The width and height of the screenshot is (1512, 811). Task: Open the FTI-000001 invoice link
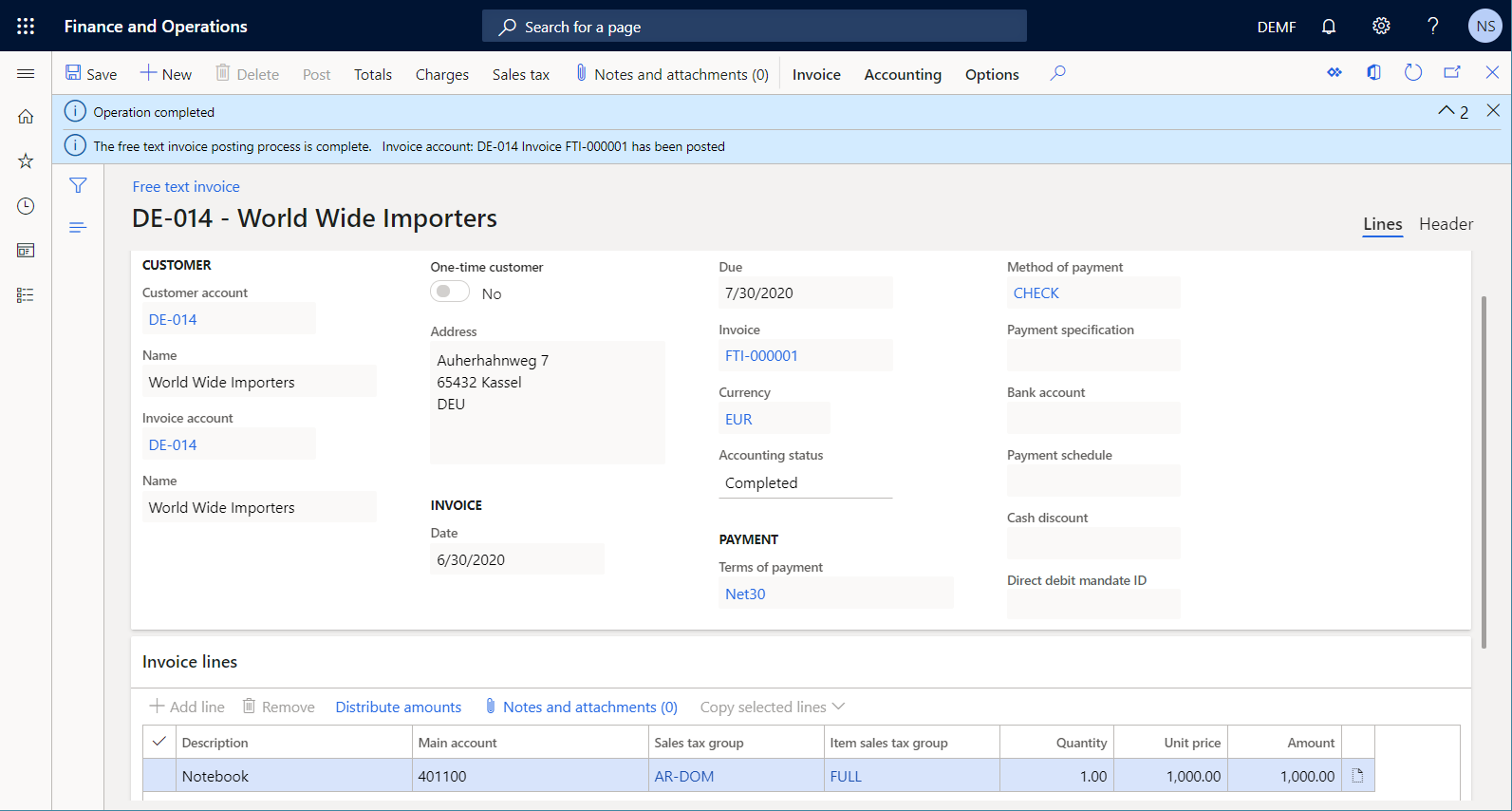coord(761,356)
